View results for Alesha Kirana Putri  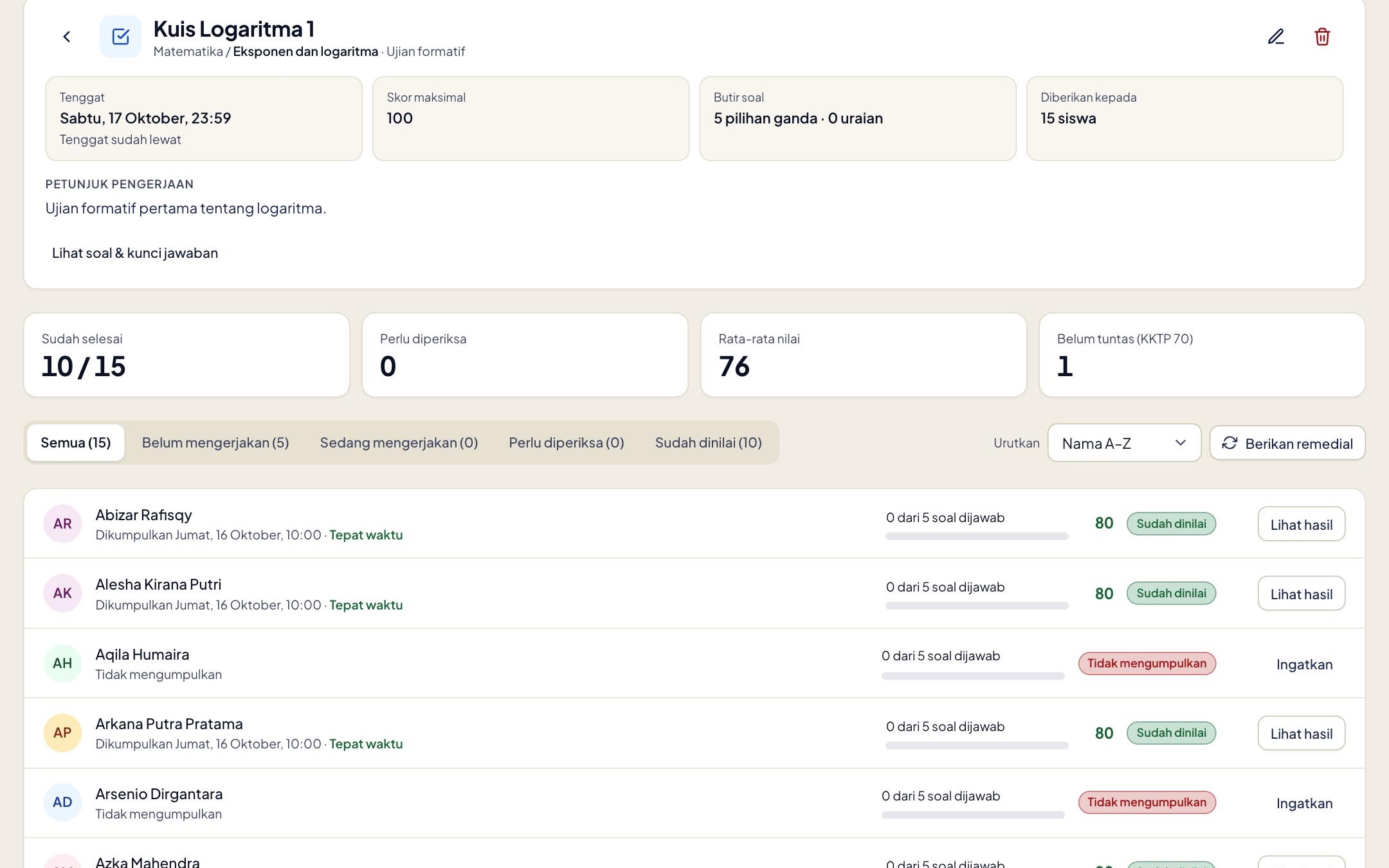pyautogui.click(x=1302, y=593)
